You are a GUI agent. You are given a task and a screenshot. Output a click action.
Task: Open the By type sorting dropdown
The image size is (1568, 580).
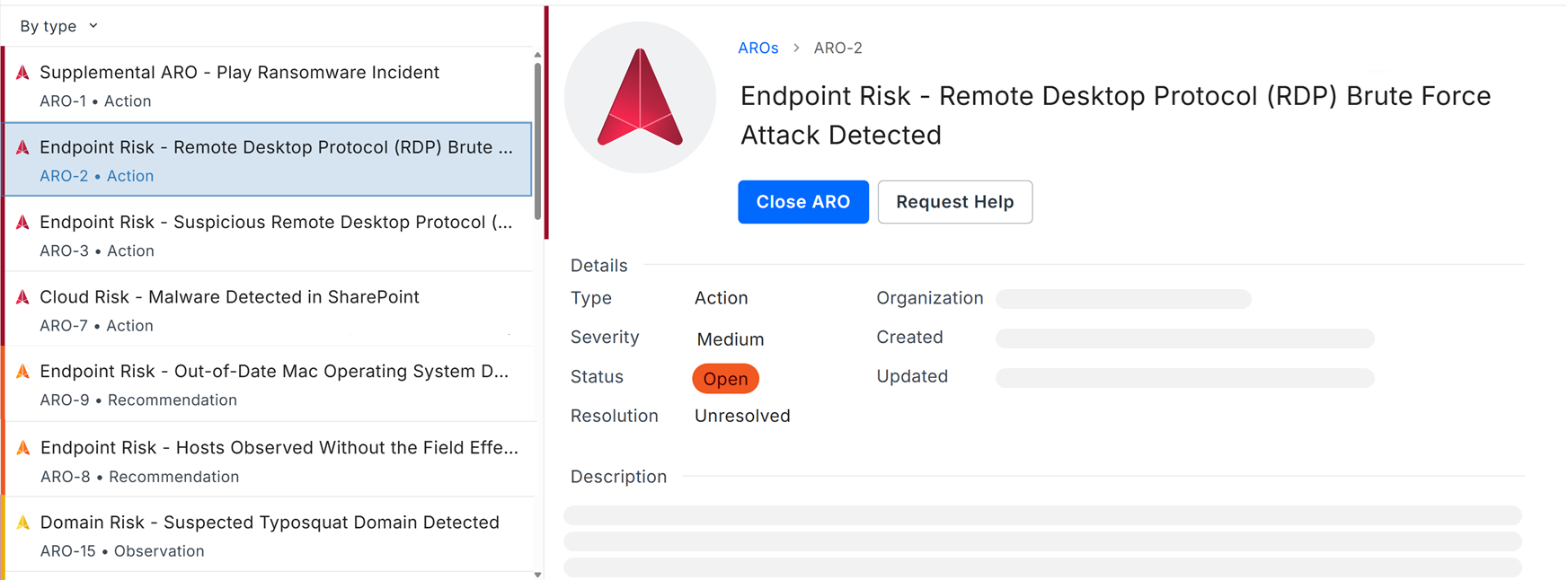[x=58, y=26]
